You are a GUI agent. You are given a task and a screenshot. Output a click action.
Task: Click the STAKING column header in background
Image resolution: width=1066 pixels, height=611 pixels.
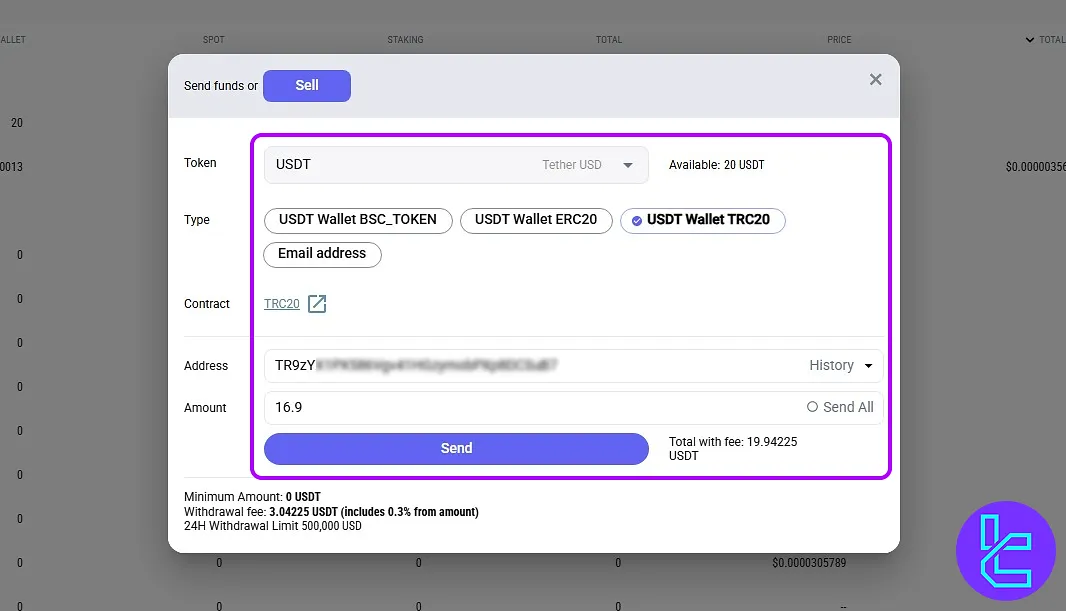coord(405,39)
